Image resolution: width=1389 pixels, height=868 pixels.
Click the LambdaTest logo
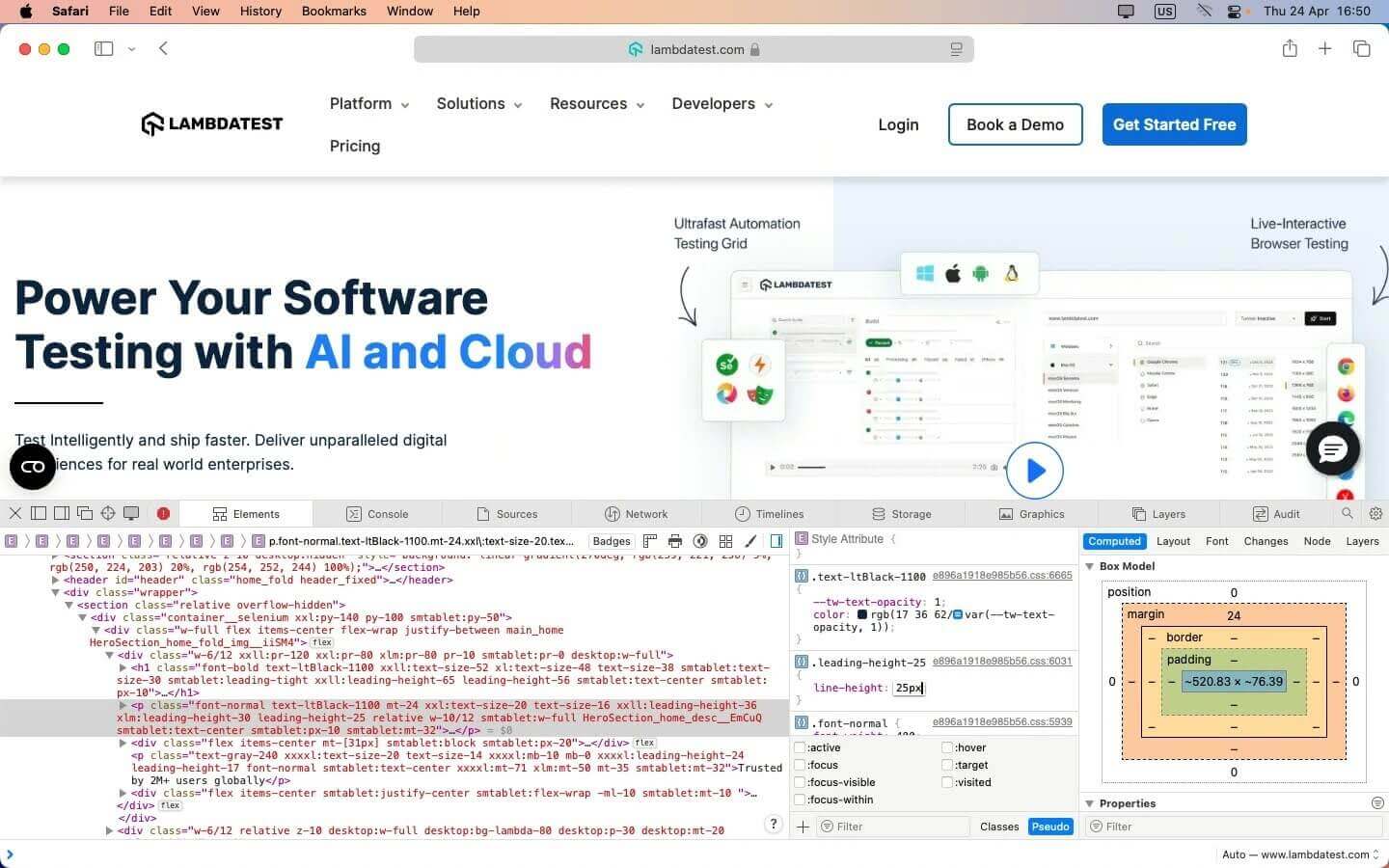[x=212, y=123]
